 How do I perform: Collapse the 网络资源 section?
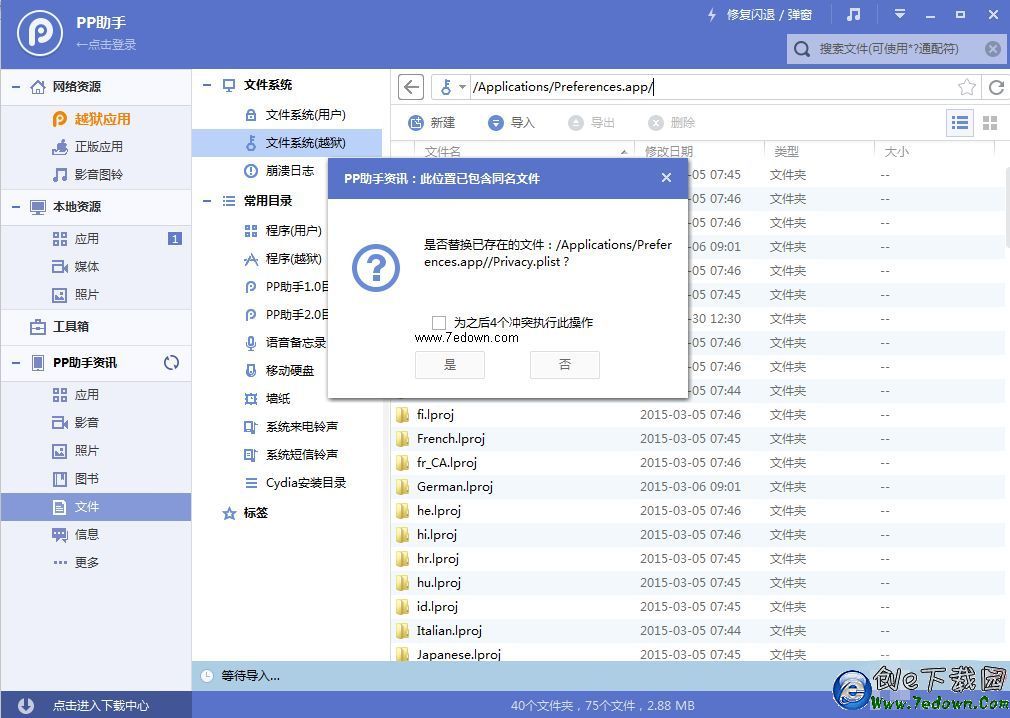[x=16, y=87]
